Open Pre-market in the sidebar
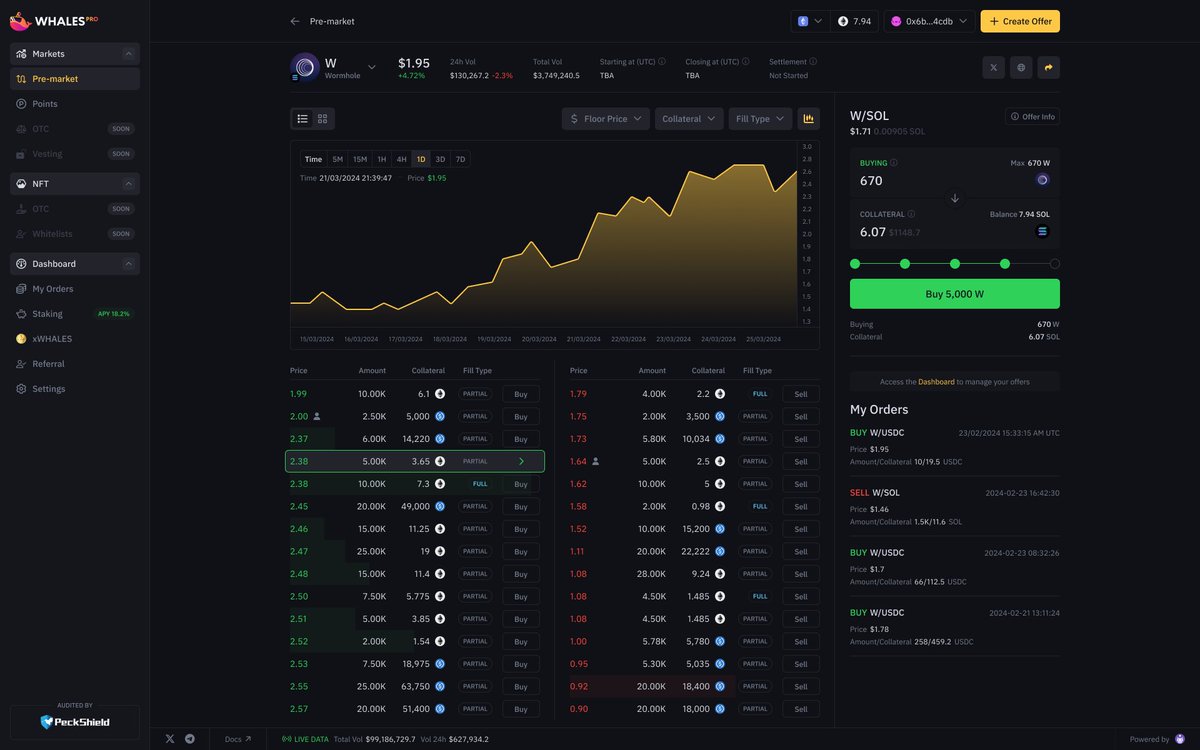Screen dimensions: 1200x750 [75, 79]
